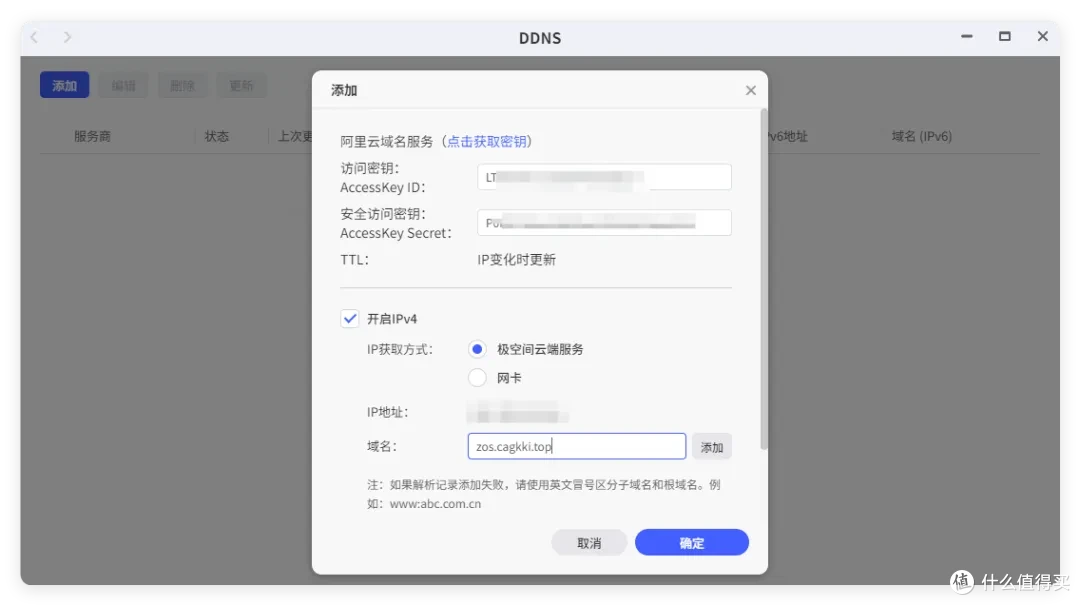Click the dialog's vertical scrollbar
The height and width of the screenshot is (605, 1080).
(763, 279)
